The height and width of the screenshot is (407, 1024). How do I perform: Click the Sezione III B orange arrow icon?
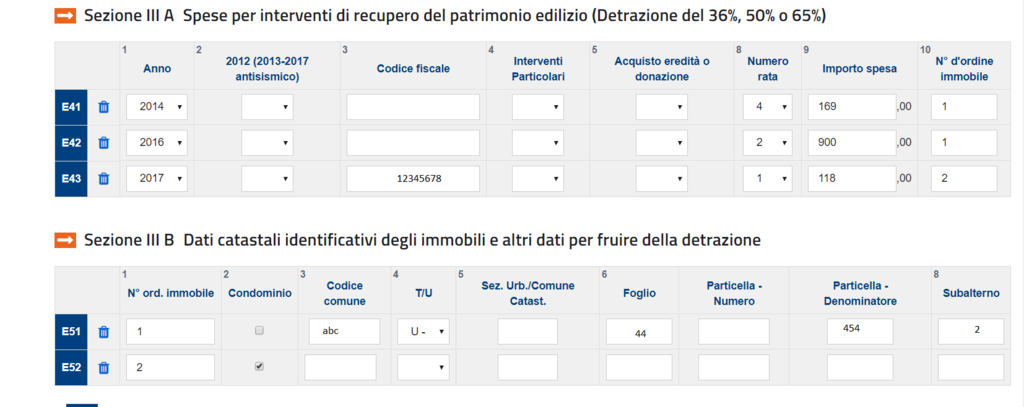65,240
